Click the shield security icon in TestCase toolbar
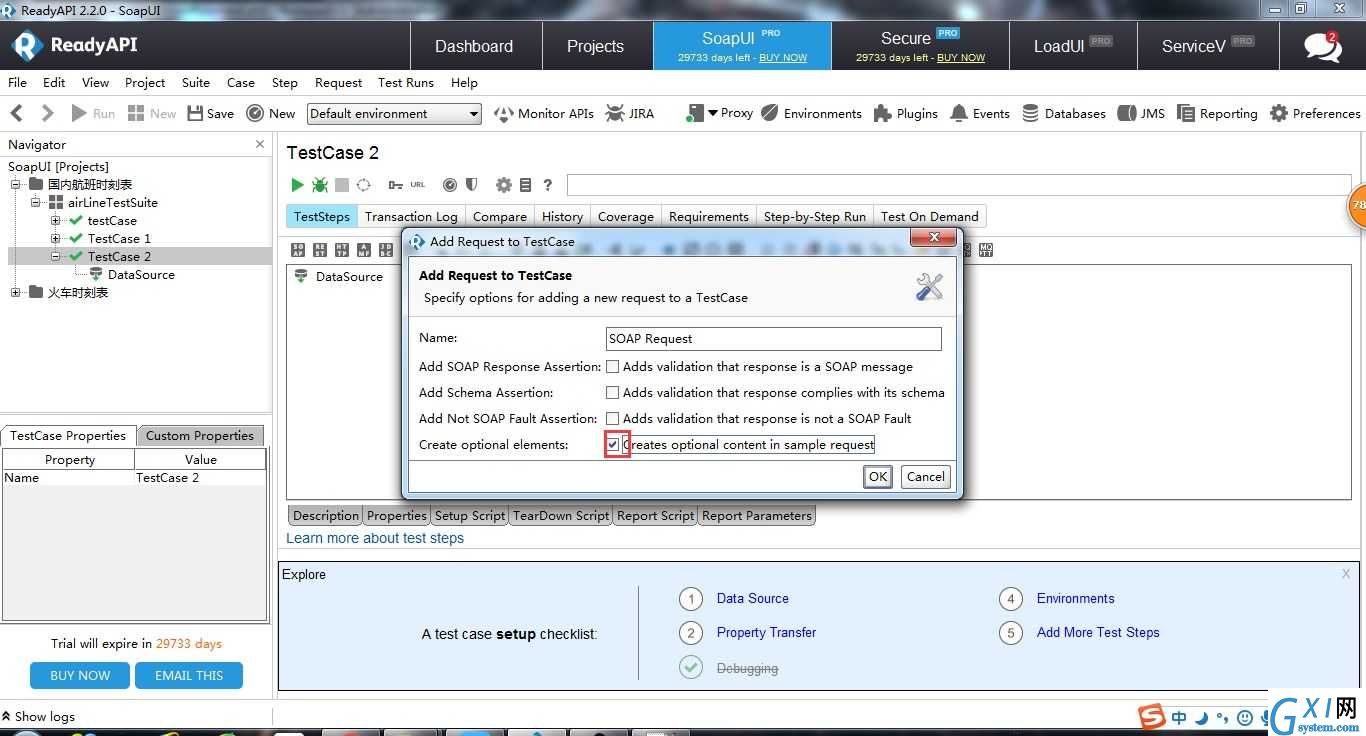 [x=471, y=185]
